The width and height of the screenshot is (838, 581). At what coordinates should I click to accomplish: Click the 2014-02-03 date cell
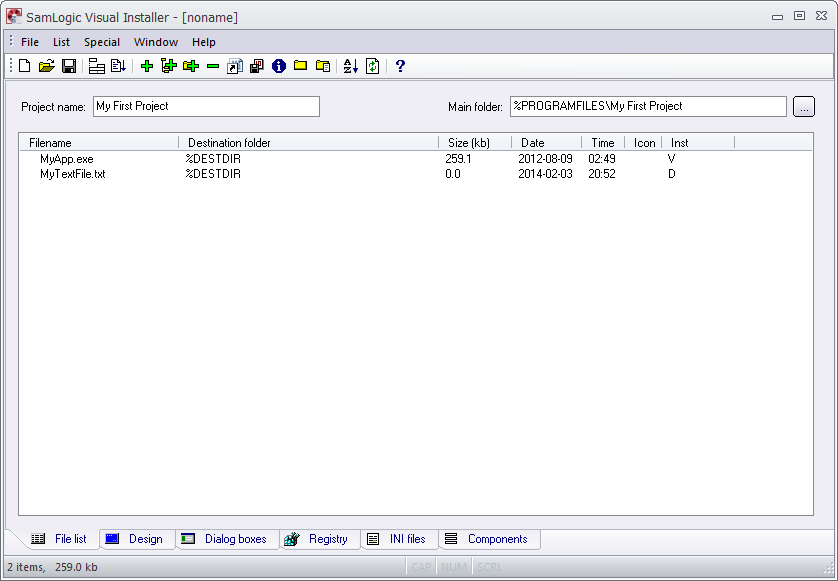pos(545,174)
